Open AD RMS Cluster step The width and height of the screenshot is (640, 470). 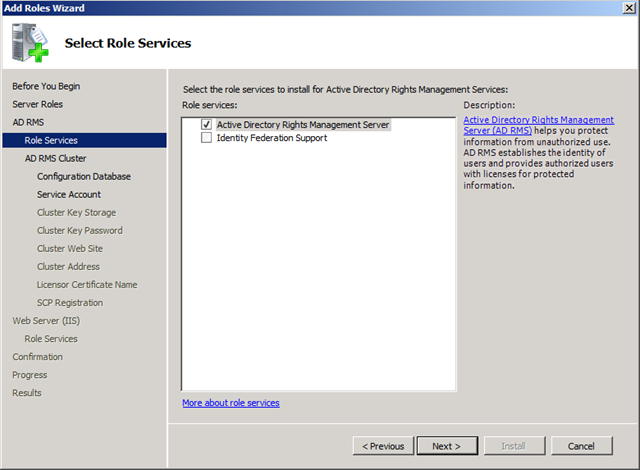[x=56, y=158]
